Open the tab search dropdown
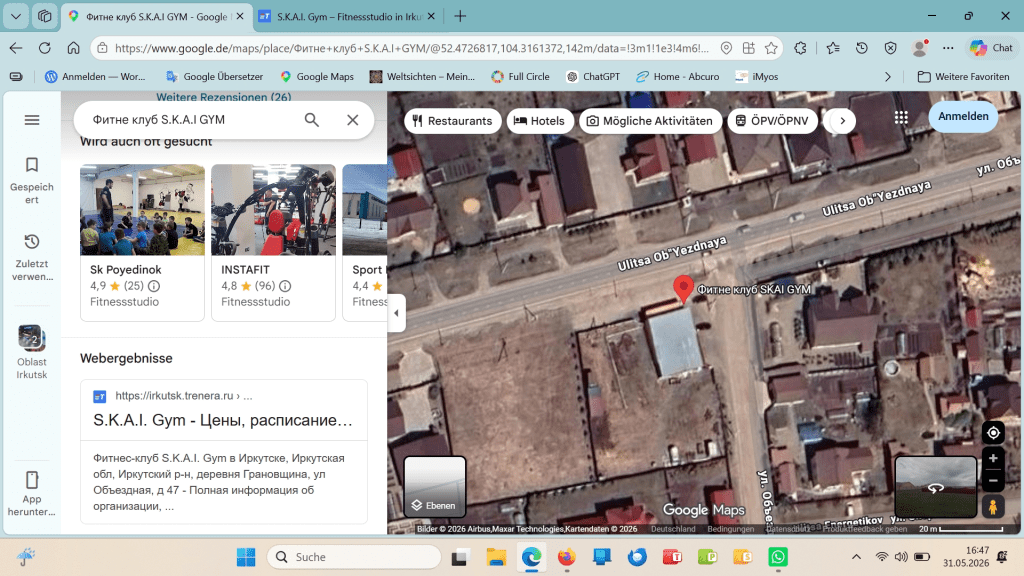This screenshot has height=576, width=1024. coord(16,16)
